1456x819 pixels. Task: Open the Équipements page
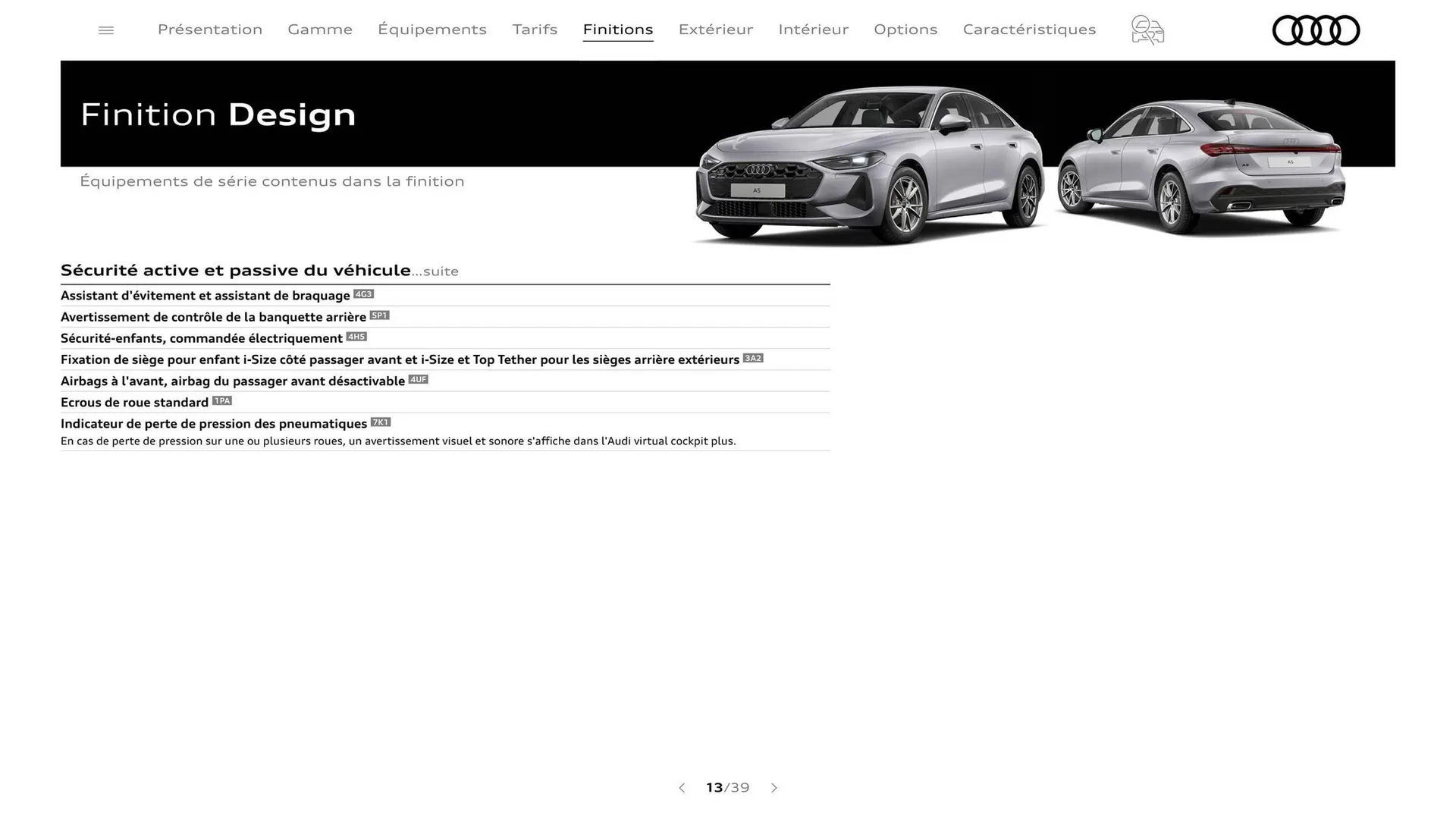432,30
